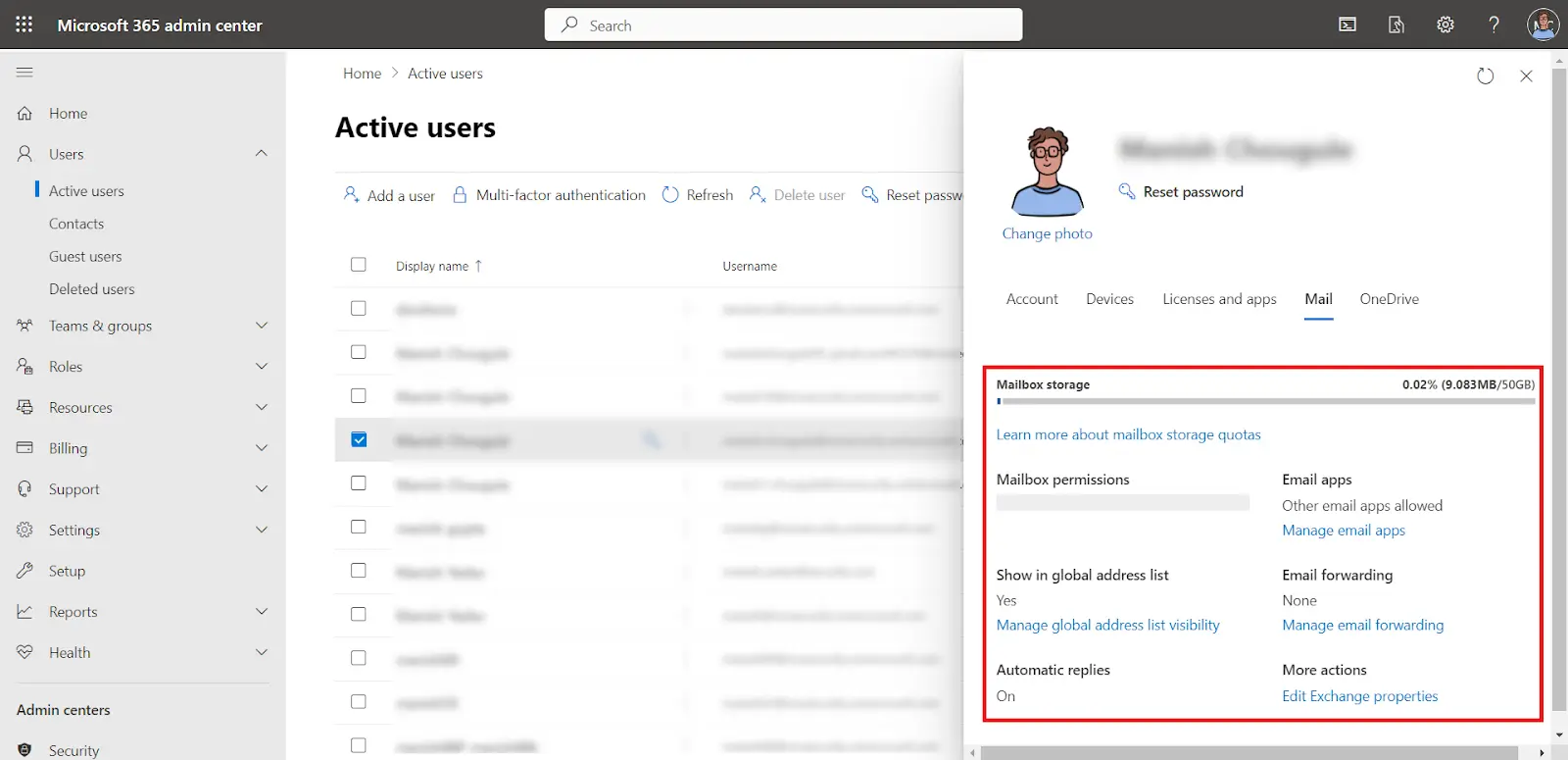The image size is (1568, 760).
Task: Click Delete user in toolbar
Action: [797, 195]
